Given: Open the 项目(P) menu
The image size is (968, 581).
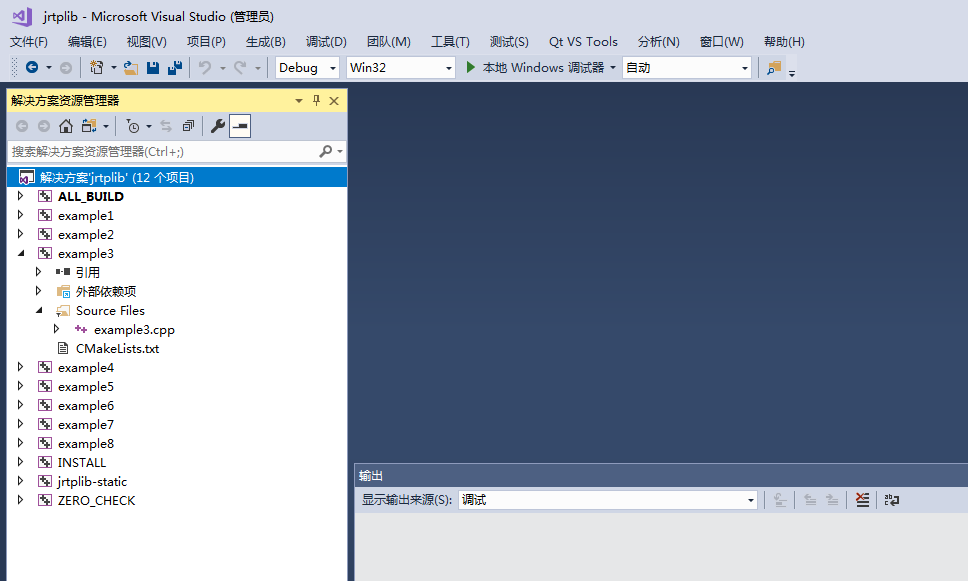Looking at the screenshot, I should pos(206,41).
